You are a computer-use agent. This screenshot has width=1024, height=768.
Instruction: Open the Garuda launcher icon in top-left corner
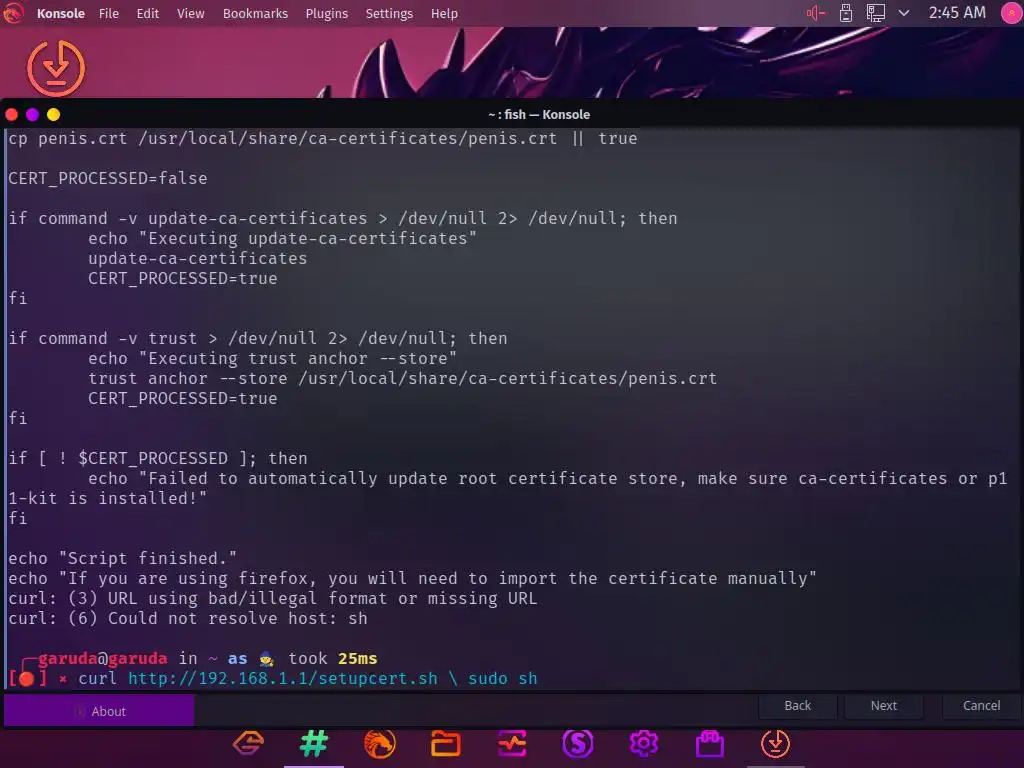(12, 13)
